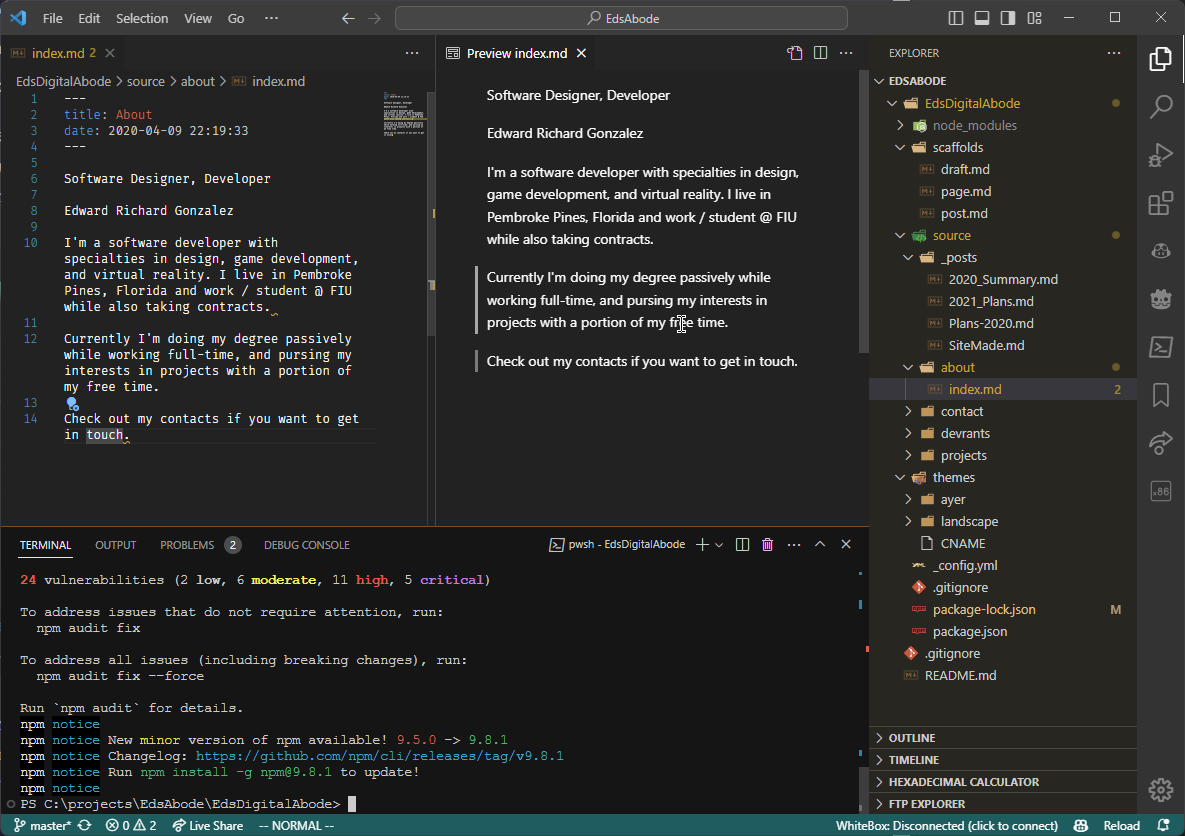This screenshot has width=1185, height=836.
Task: Switch to the PROBLEMS tab
Action: tap(187, 545)
